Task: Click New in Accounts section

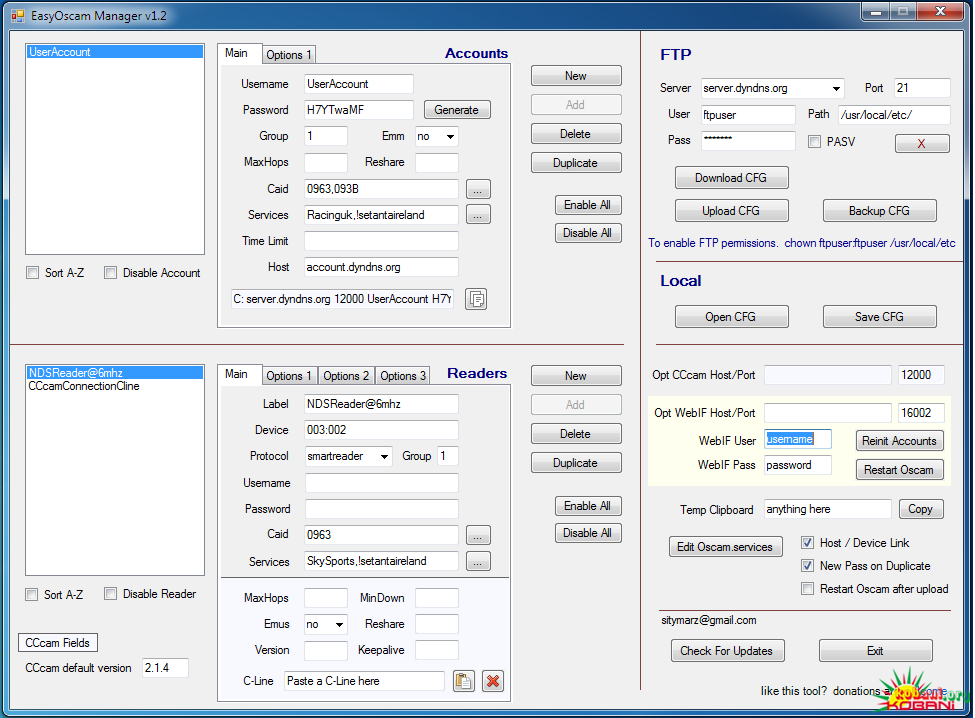Action: pyautogui.click(x=576, y=76)
